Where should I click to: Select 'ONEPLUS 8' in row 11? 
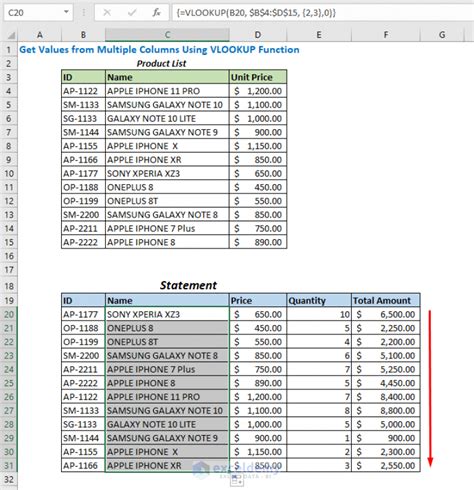(167, 187)
